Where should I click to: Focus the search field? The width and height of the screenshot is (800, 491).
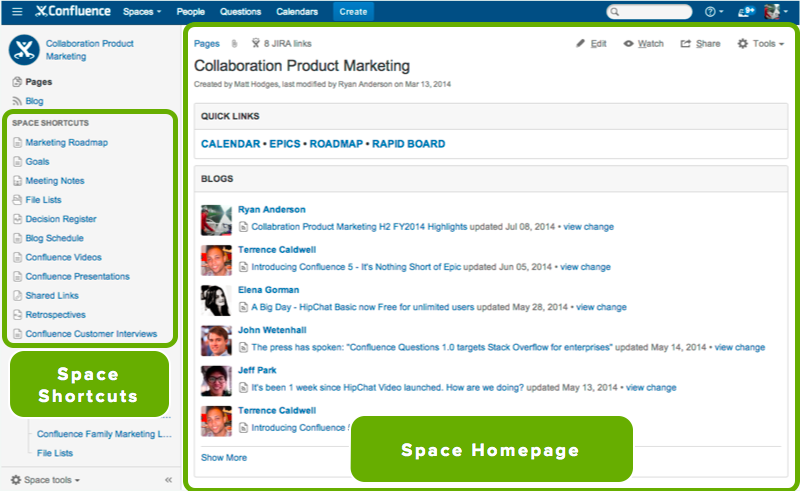click(649, 12)
